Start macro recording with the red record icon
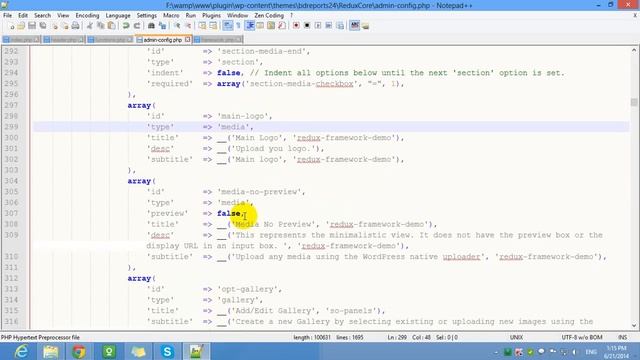 coord(296,26)
